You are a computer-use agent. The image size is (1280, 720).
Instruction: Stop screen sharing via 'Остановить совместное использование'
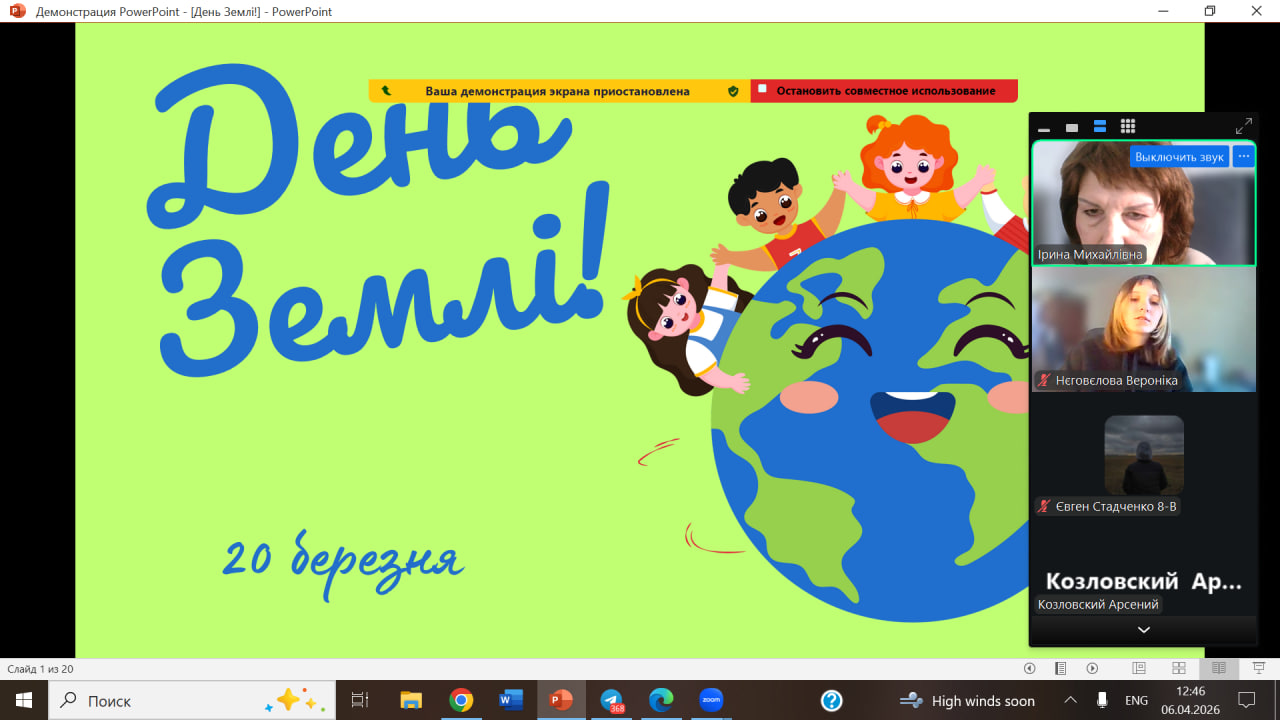click(x=885, y=91)
